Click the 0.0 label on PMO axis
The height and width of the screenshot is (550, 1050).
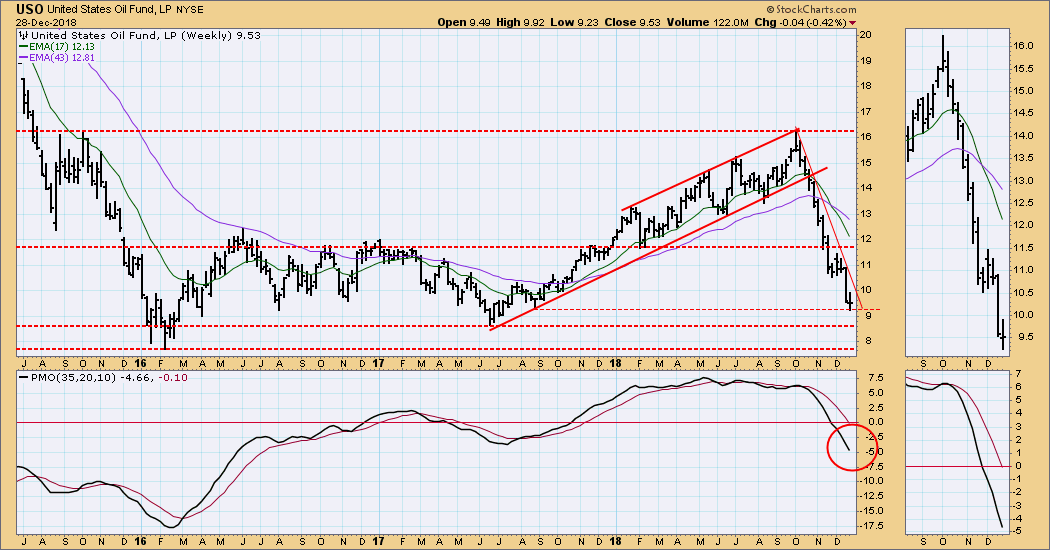(x=874, y=422)
